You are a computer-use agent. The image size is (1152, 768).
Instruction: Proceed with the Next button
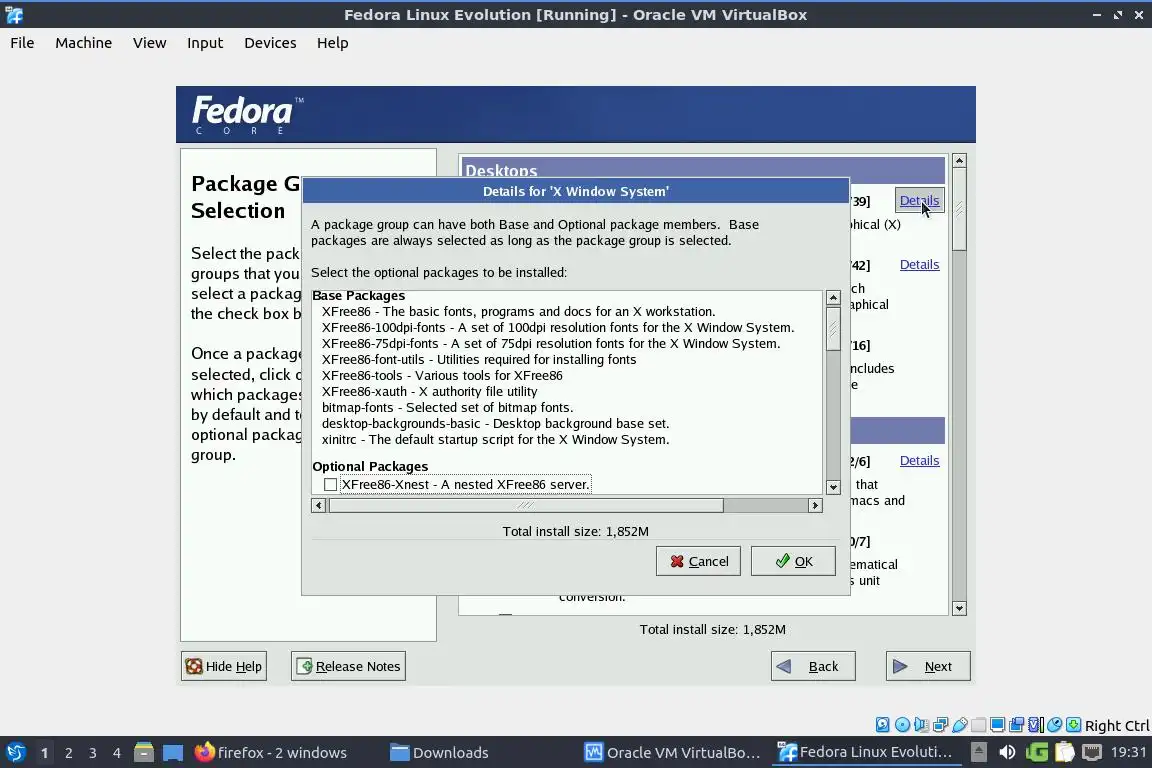click(928, 666)
